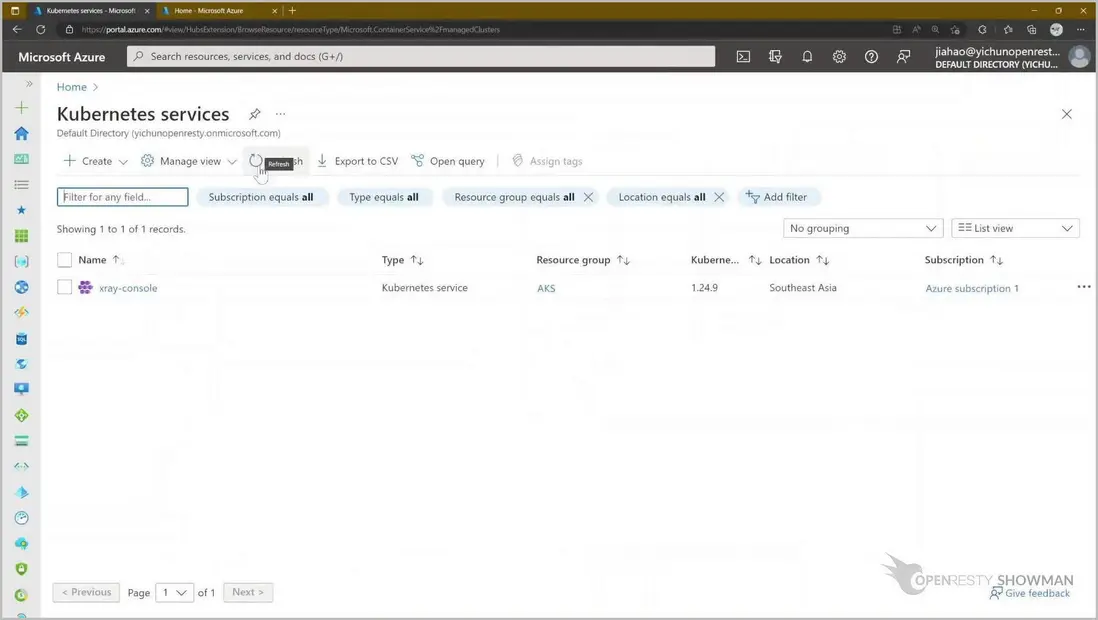Open All resources green grid icon
This screenshot has width=1098, height=620.
pos(22,235)
